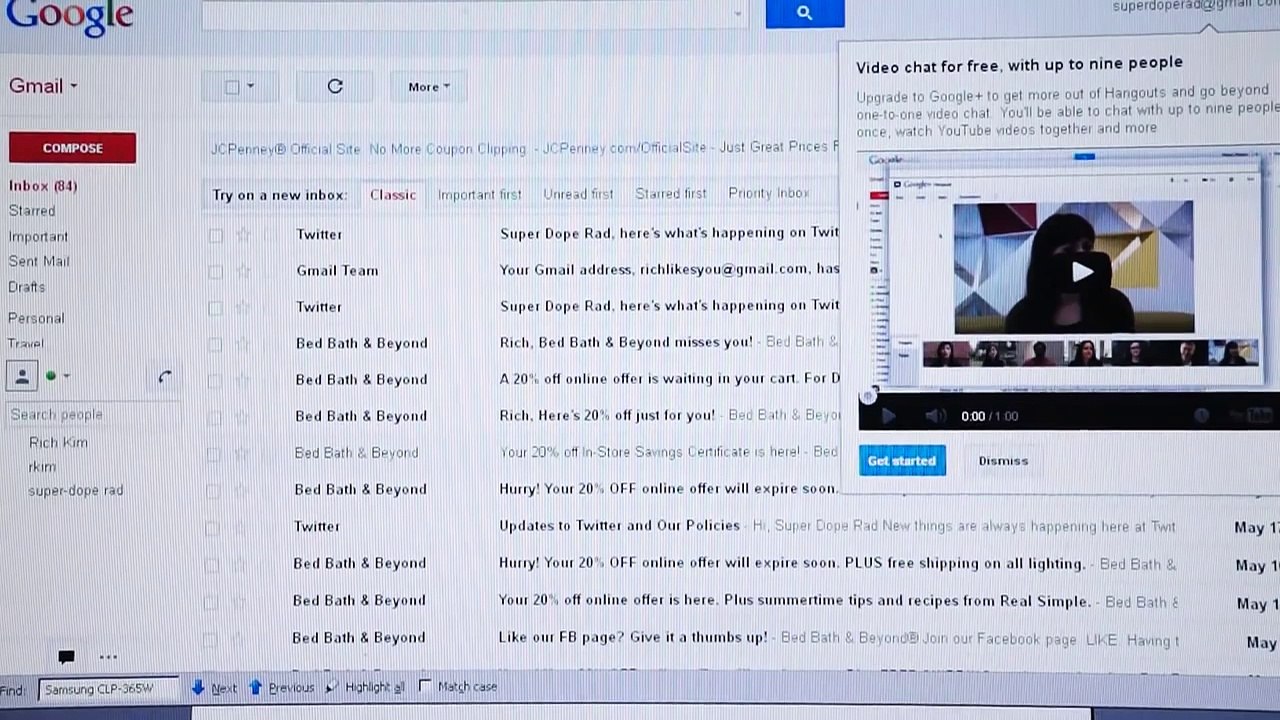Click the Get started button
The image size is (1280, 720).
pos(902,461)
